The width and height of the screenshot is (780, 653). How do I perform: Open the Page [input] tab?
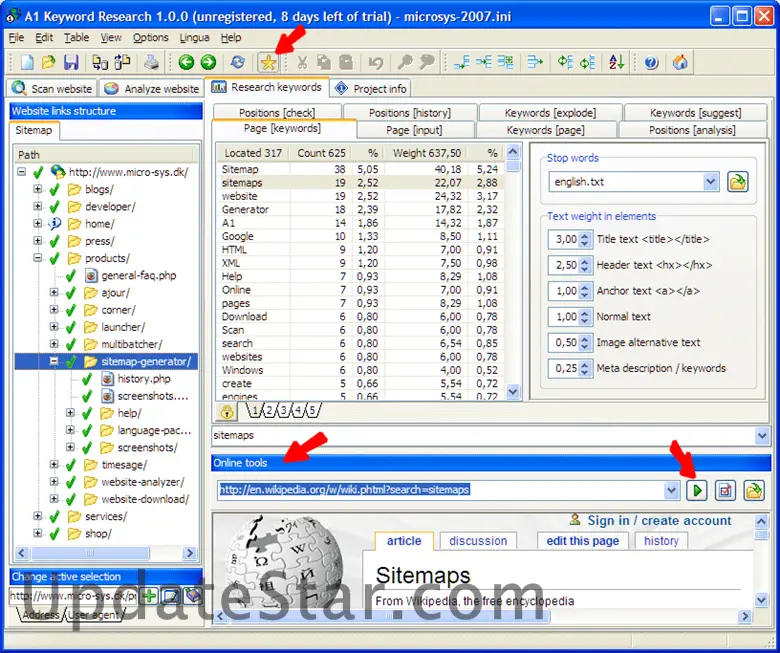(414, 130)
